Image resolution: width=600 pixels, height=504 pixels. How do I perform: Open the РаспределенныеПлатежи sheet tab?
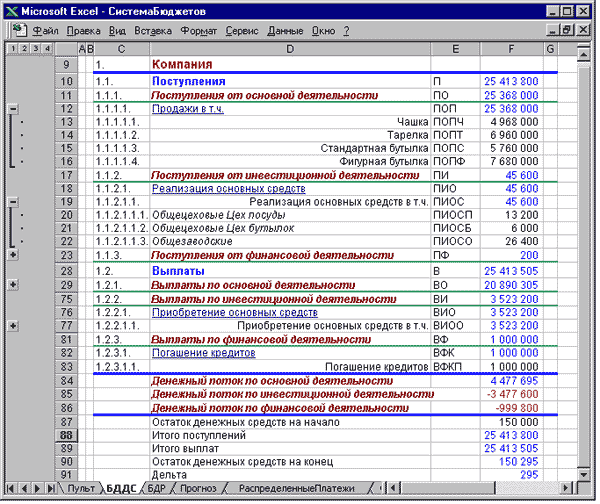[297, 488]
